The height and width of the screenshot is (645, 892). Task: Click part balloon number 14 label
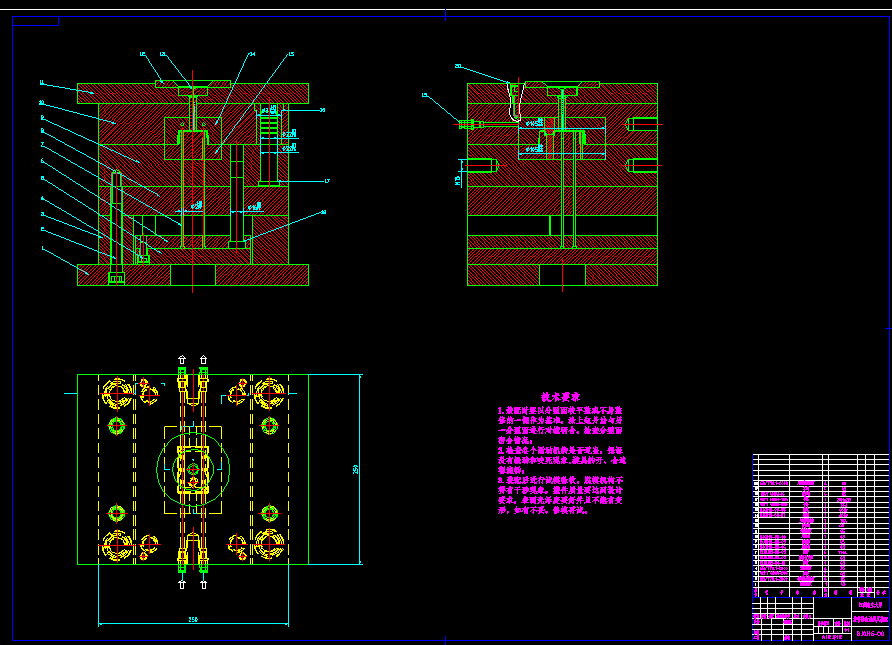(x=252, y=54)
